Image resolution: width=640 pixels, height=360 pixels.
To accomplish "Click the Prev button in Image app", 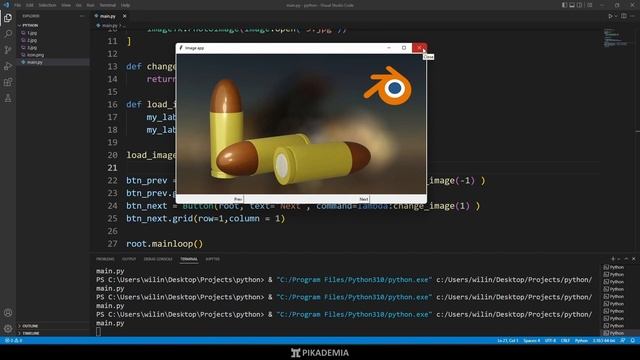I will pyautogui.click(x=238, y=199).
